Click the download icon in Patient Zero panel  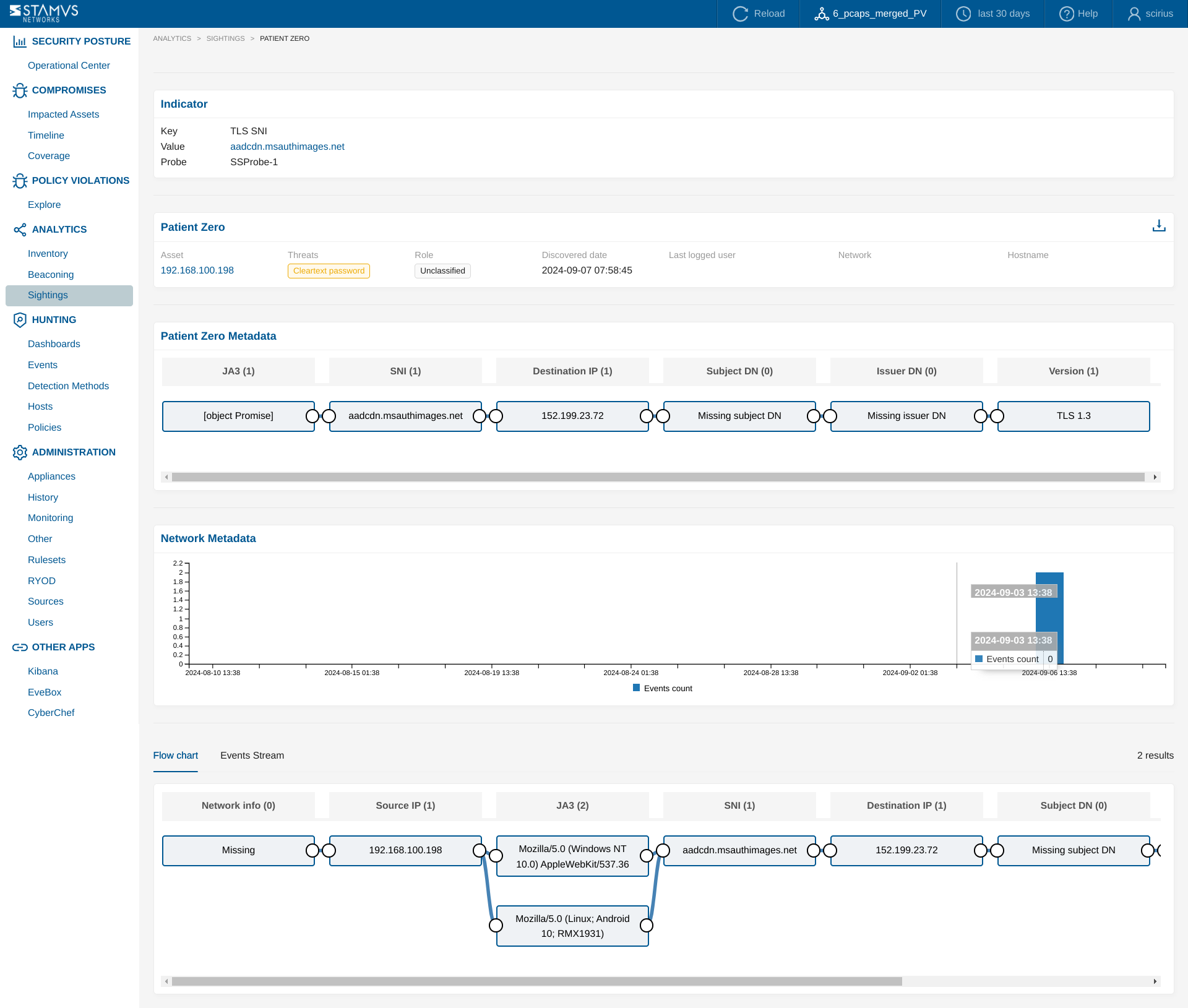click(1158, 226)
